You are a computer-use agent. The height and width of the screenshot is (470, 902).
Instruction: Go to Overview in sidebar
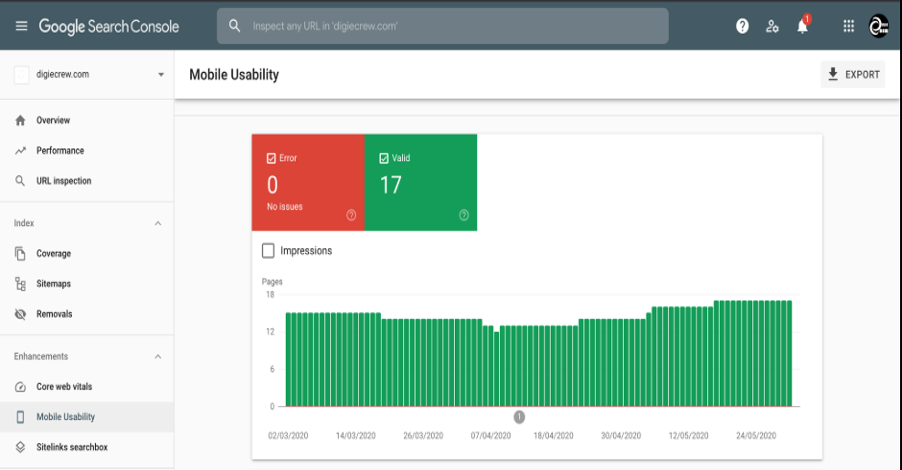[87, 120]
